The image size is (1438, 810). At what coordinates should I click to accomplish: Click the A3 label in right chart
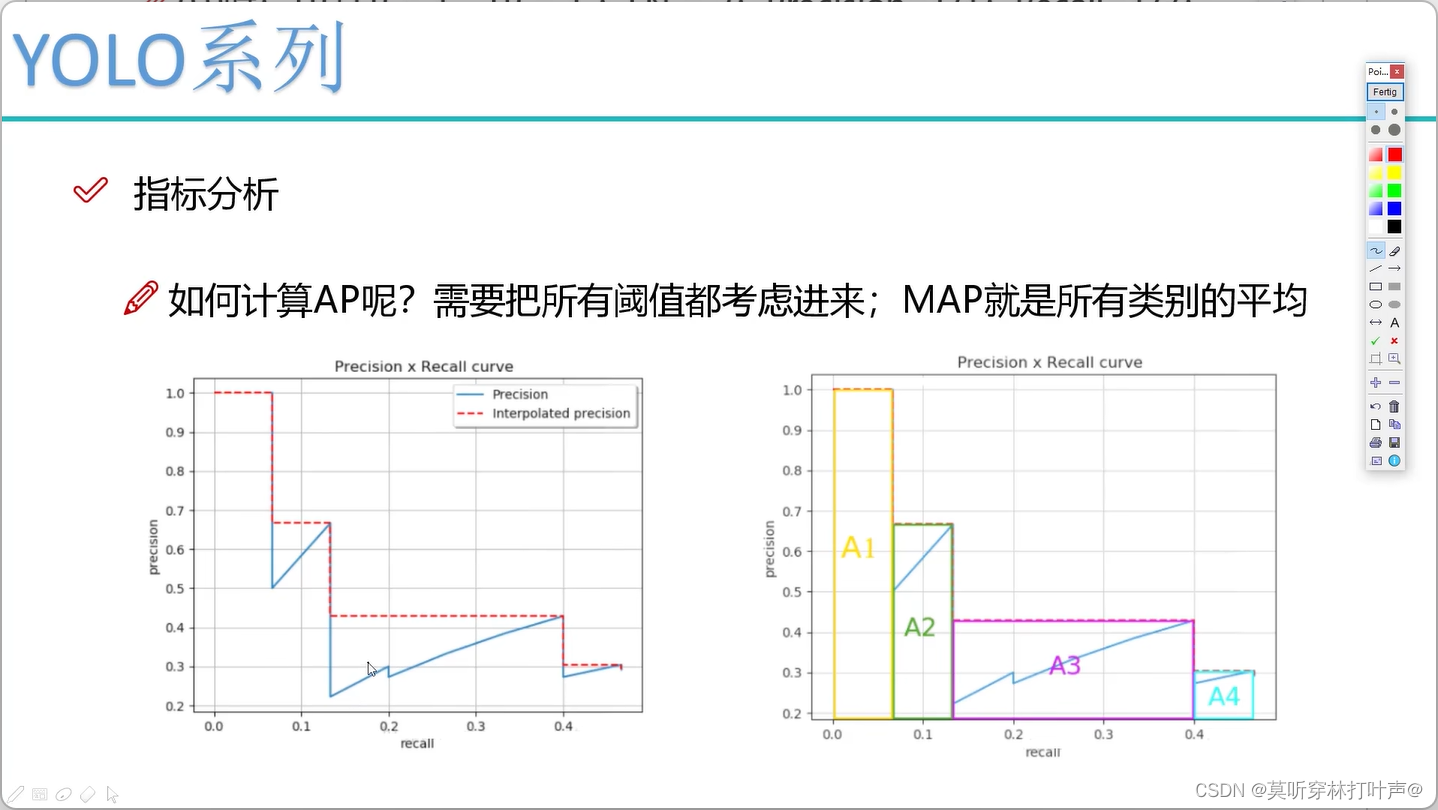point(1065,665)
